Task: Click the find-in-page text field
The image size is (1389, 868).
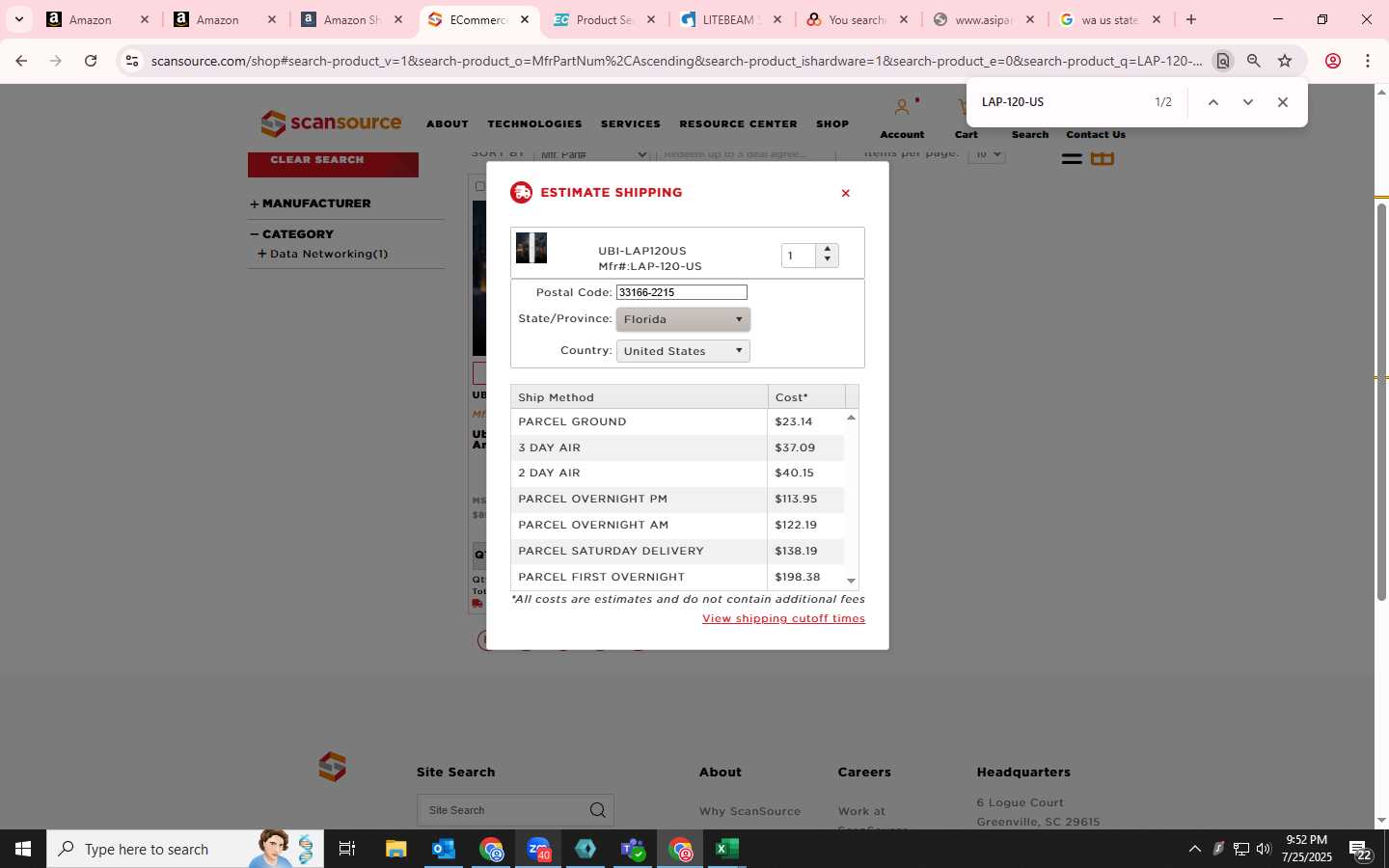Action: click(1061, 102)
